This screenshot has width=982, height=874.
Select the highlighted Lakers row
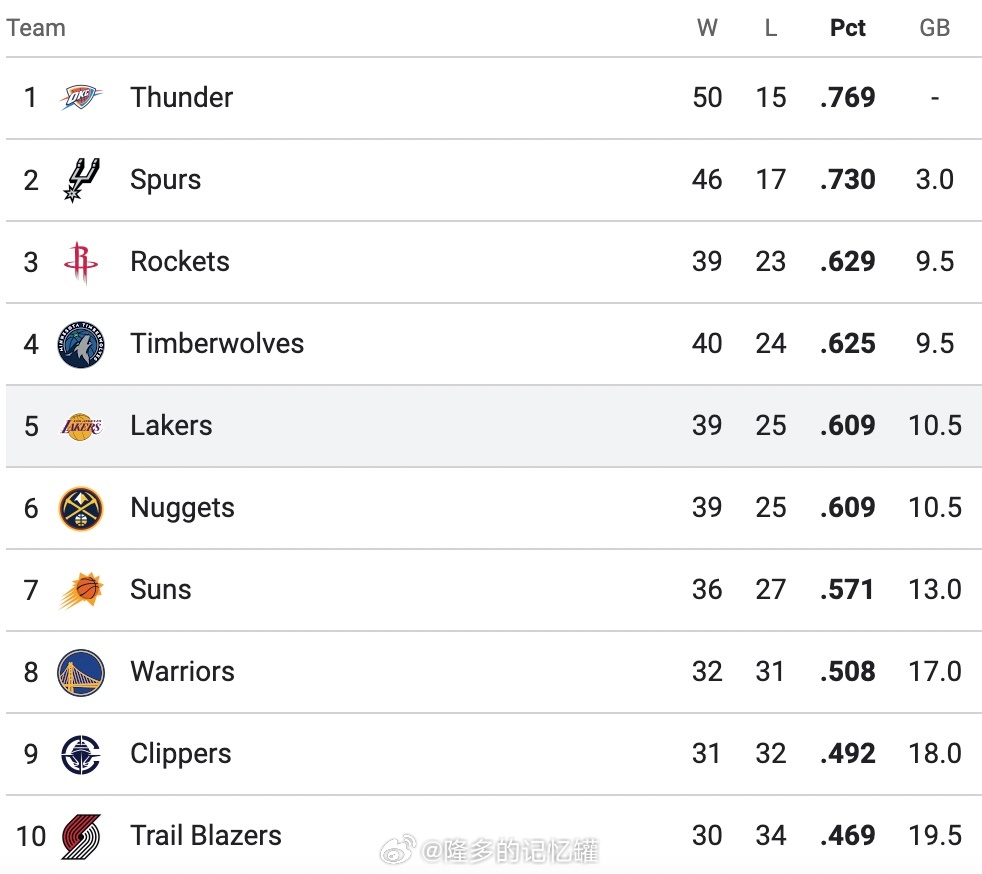(494, 426)
